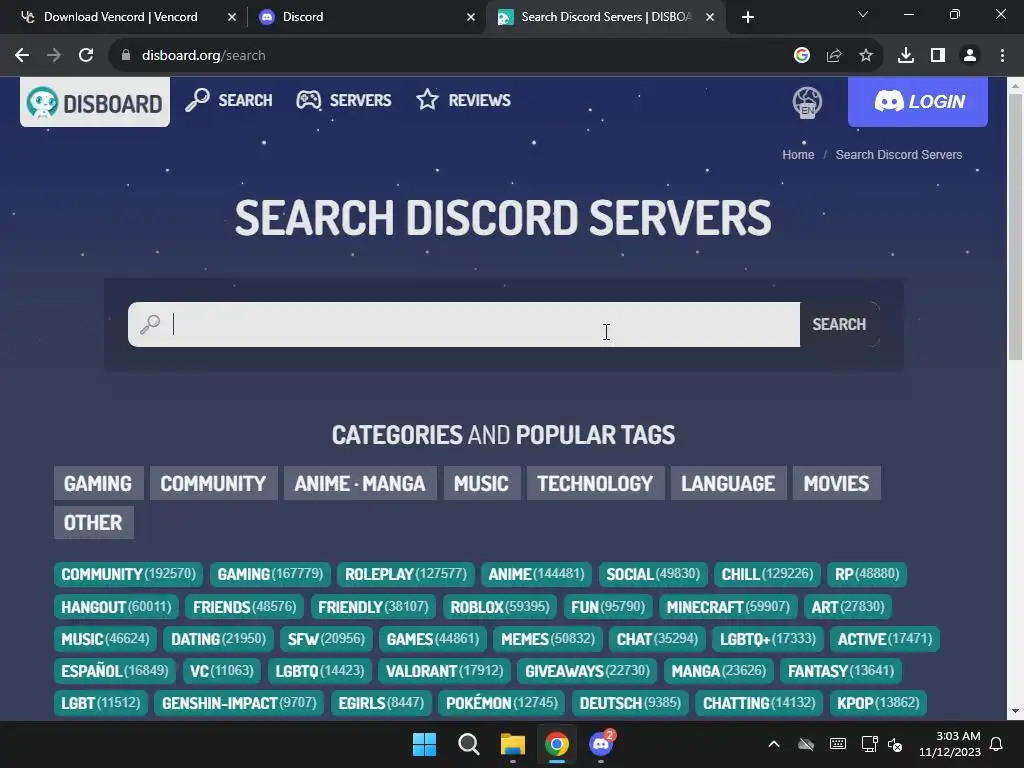Image resolution: width=1024 pixels, height=768 pixels.
Task: Open VALORANT (17912) tag
Action: (x=445, y=671)
